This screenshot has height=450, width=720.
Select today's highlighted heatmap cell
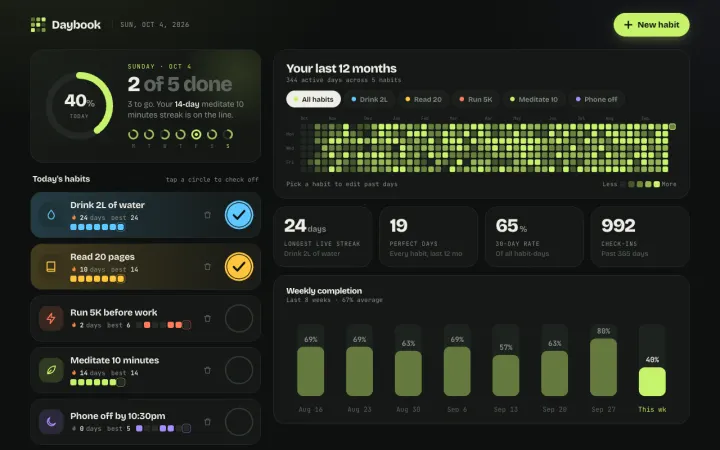tap(672, 126)
